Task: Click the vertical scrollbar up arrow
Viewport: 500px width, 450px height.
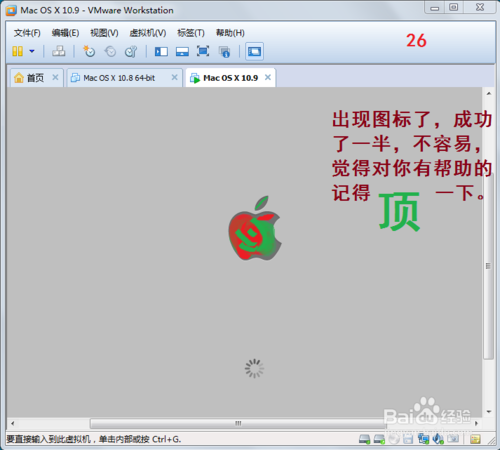Action: (x=488, y=94)
